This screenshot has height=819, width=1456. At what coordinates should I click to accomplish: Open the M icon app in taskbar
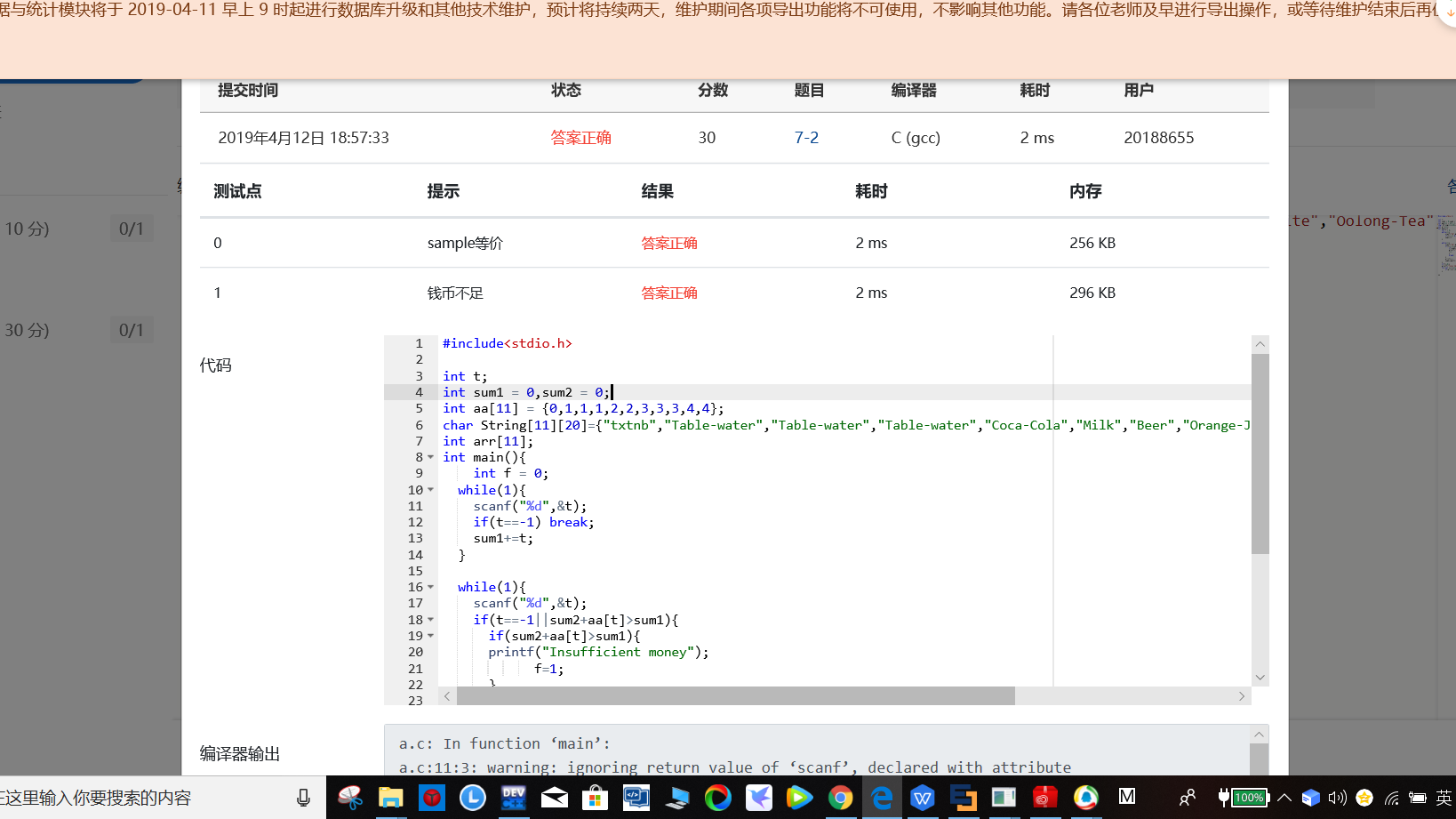[x=1127, y=797]
